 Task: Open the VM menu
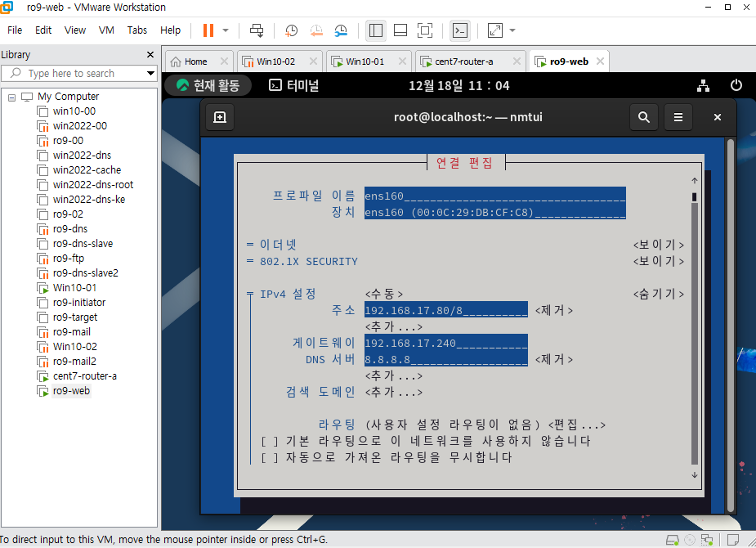(107, 30)
